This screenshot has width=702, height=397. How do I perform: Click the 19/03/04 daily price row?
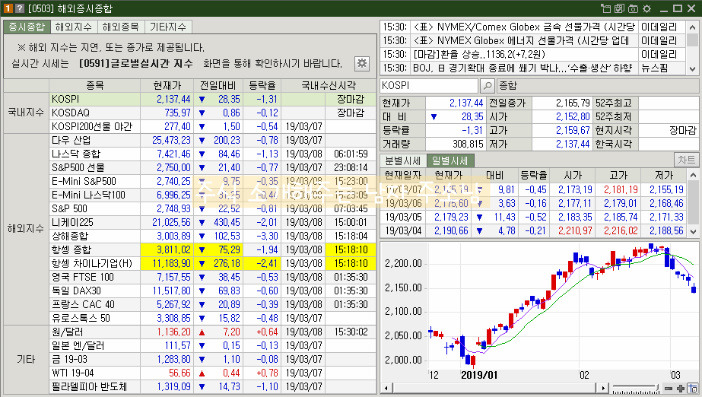[534, 231]
